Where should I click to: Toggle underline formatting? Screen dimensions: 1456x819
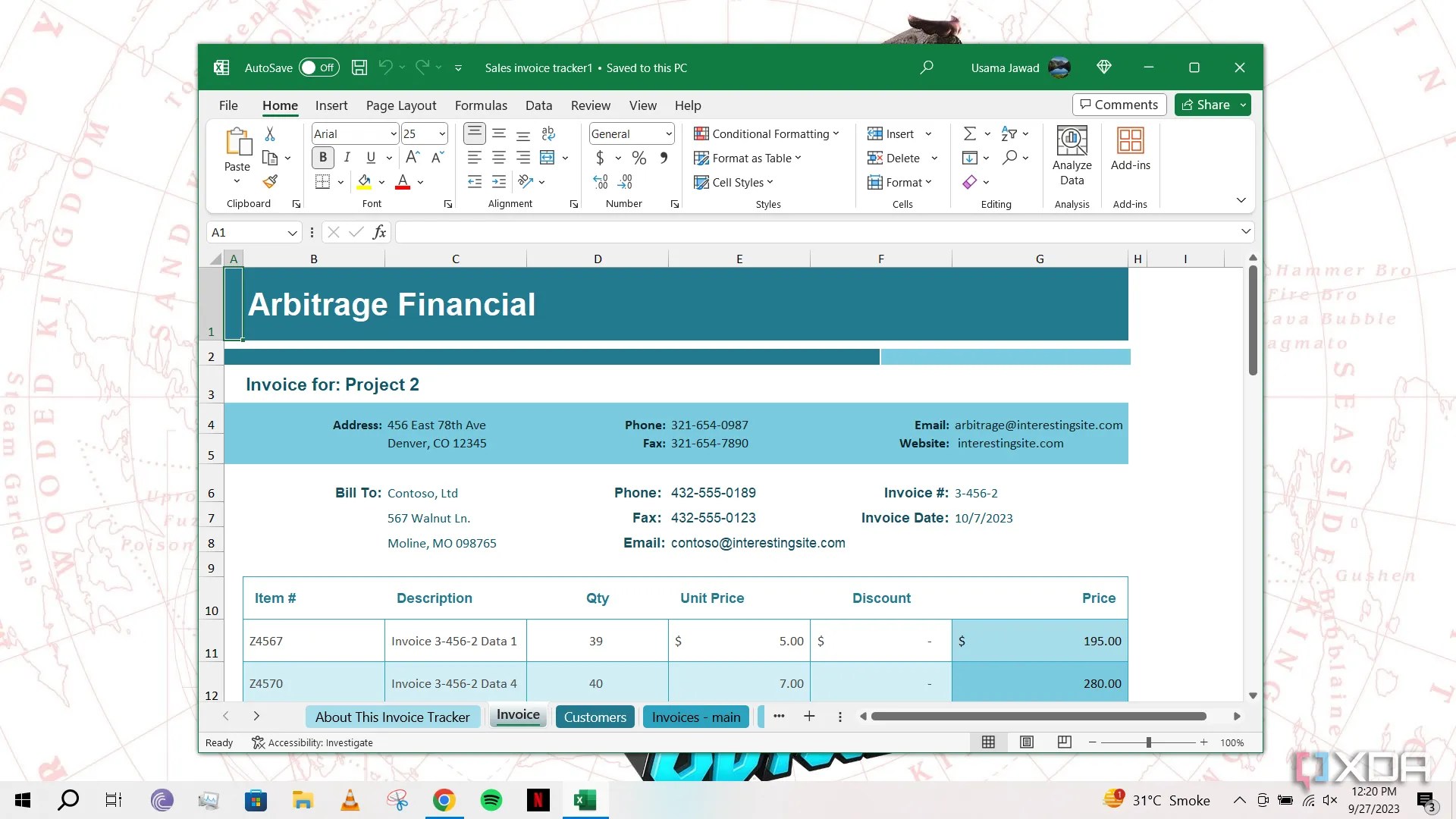click(370, 157)
